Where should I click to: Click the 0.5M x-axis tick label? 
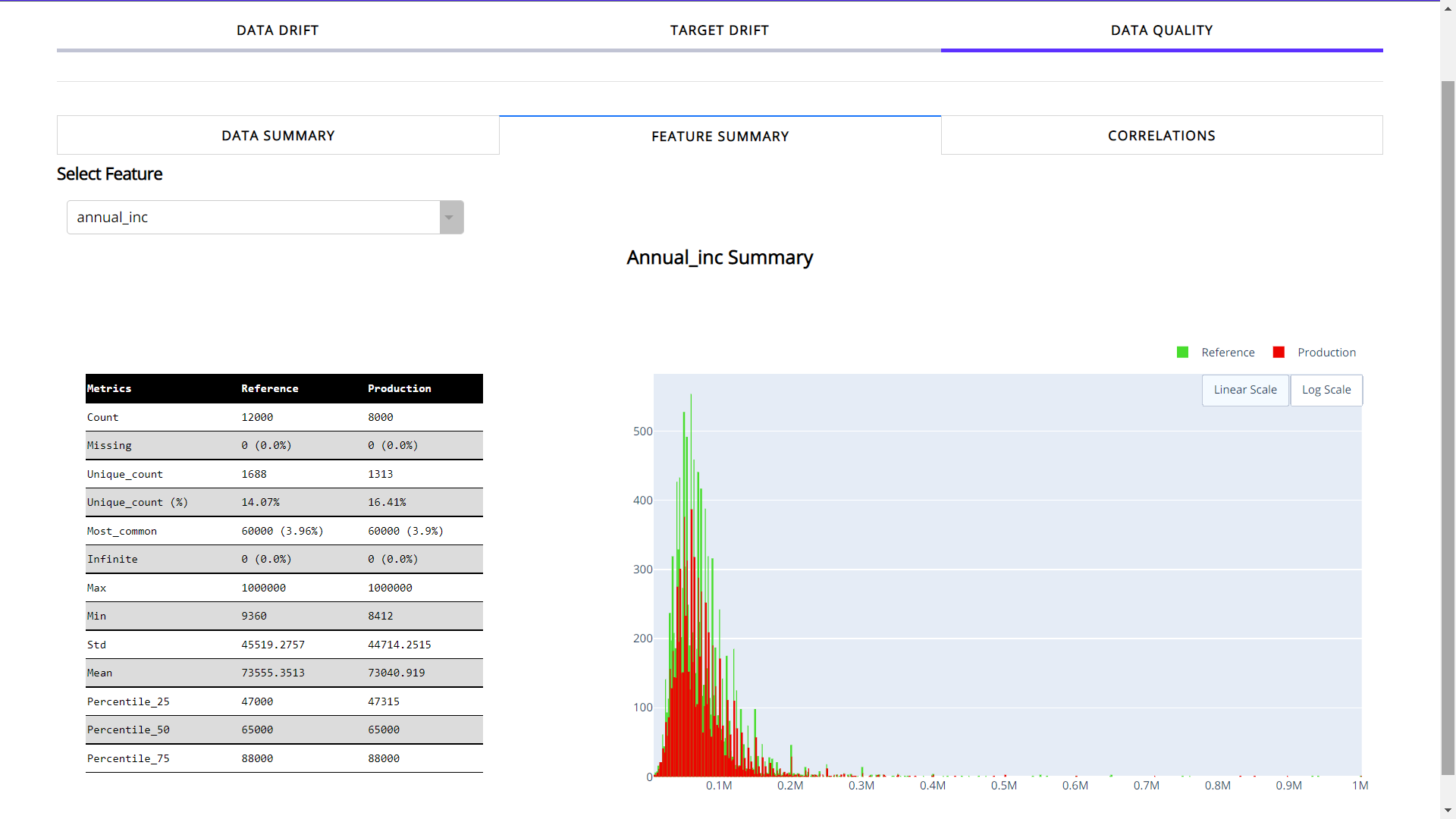(1004, 786)
